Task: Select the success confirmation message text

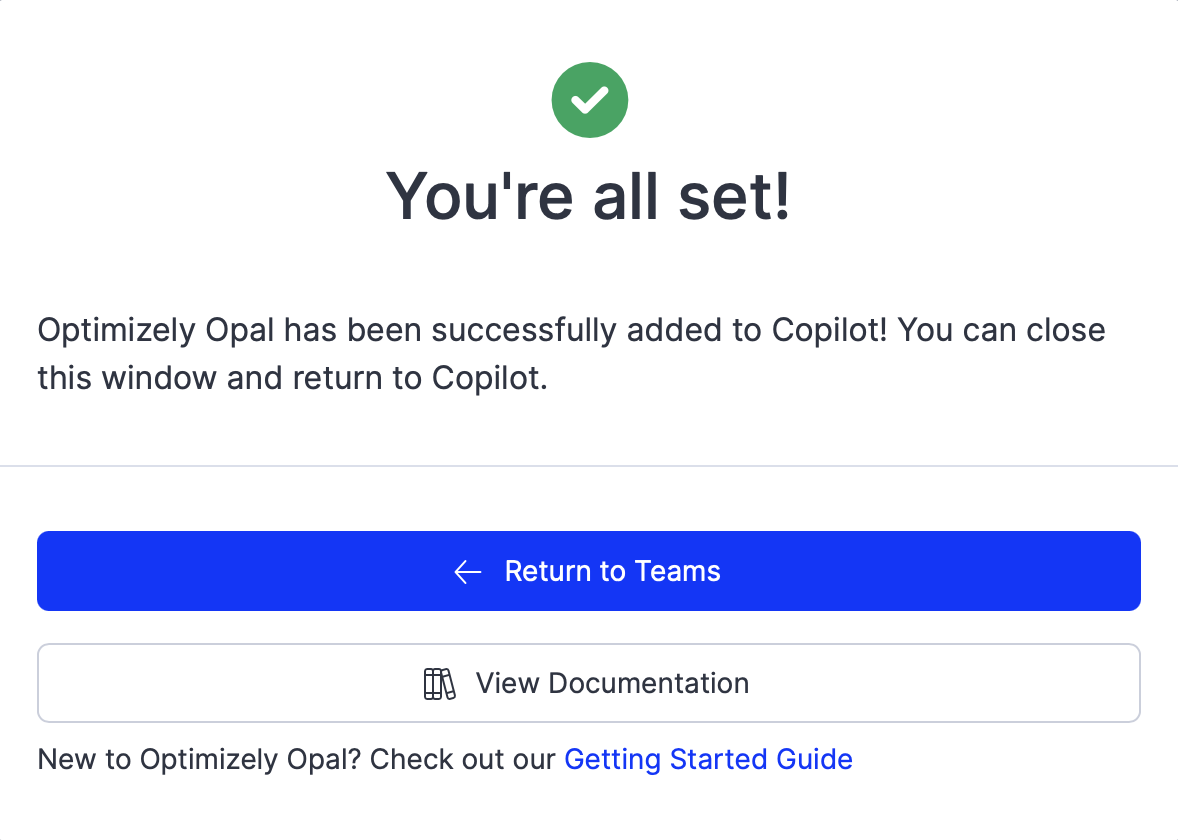Action: (572, 353)
